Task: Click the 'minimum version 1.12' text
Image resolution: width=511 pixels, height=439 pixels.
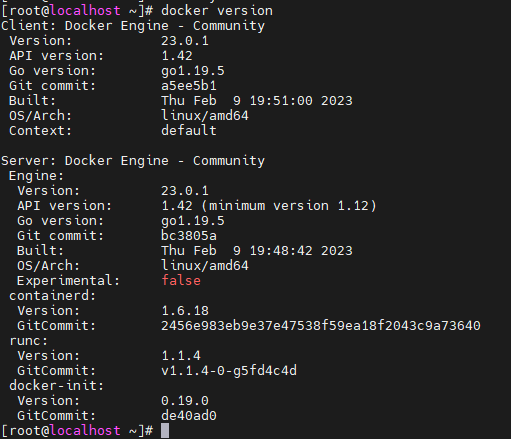Action: coord(289,206)
